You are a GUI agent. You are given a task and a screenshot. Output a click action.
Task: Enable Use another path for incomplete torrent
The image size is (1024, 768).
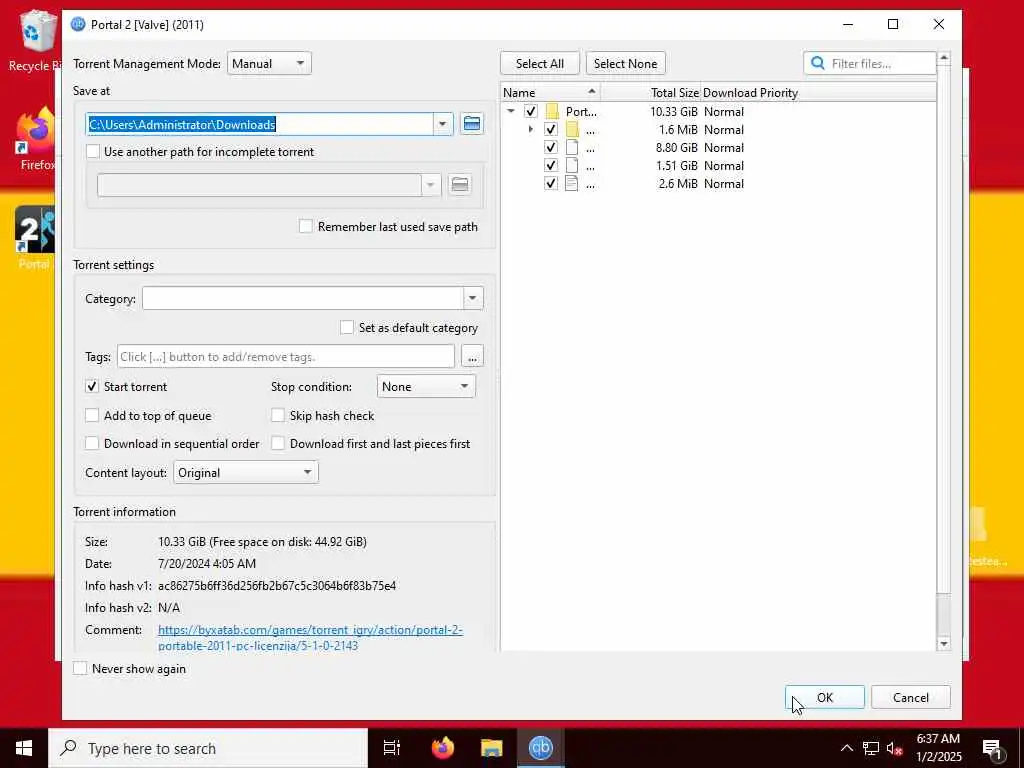pyautogui.click(x=93, y=152)
